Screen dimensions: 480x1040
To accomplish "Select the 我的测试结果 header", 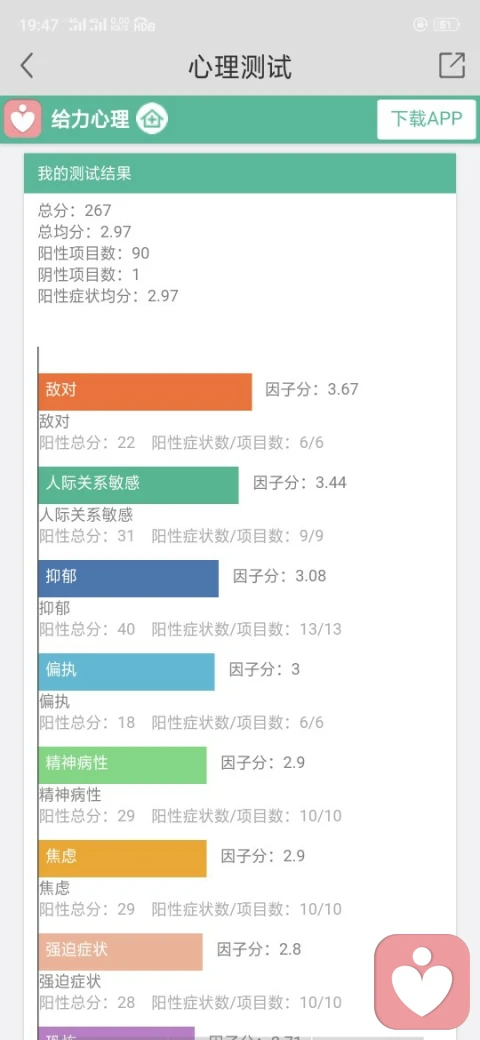I will [x=240, y=174].
